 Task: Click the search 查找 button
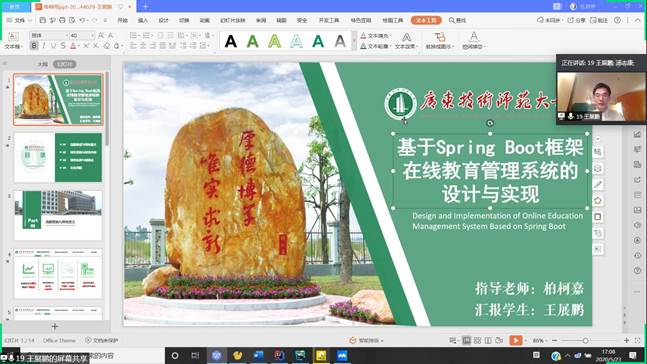pos(458,20)
